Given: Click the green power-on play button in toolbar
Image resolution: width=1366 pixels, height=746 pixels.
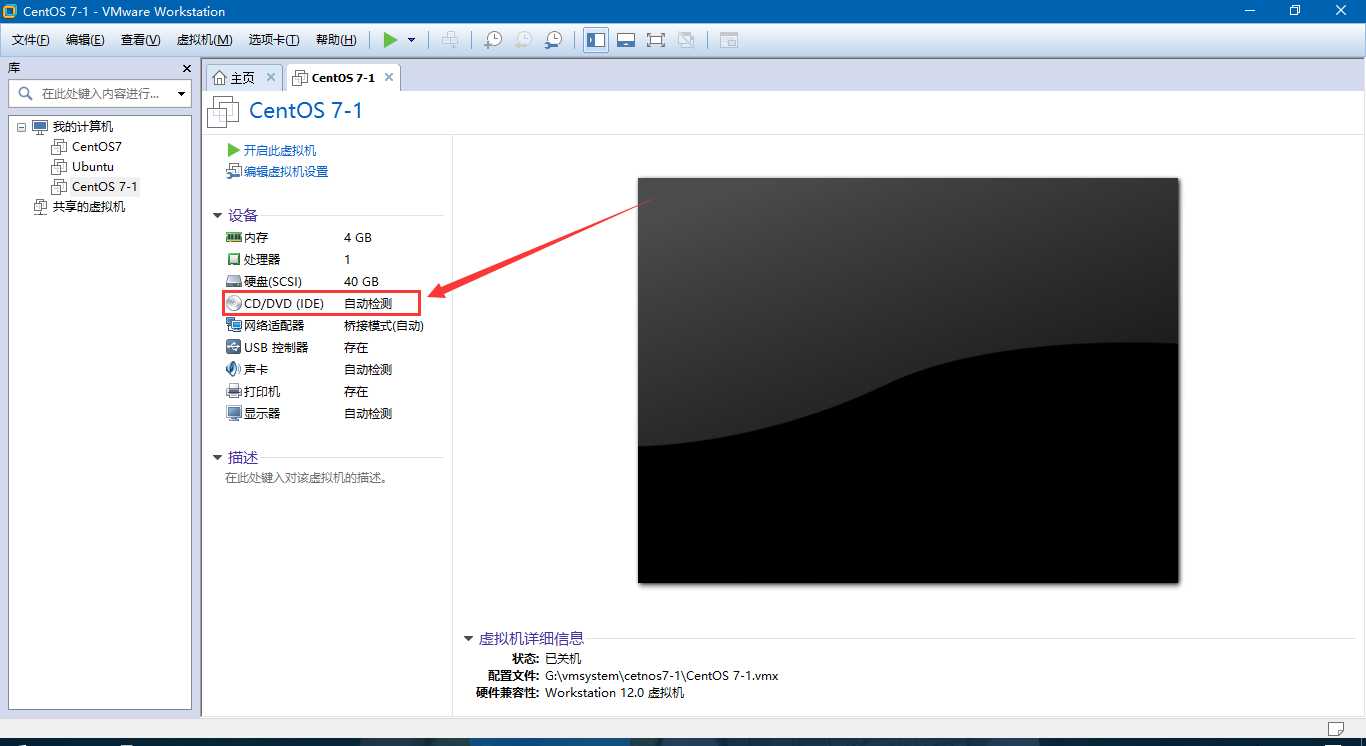Looking at the screenshot, I should pyautogui.click(x=390, y=40).
